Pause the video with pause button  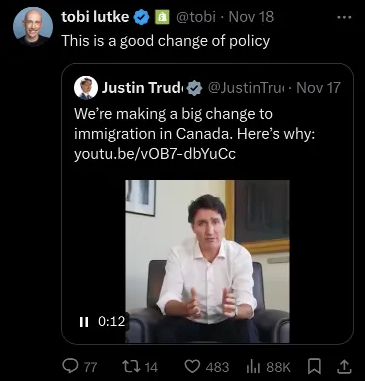pyautogui.click(x=84, y=322)
